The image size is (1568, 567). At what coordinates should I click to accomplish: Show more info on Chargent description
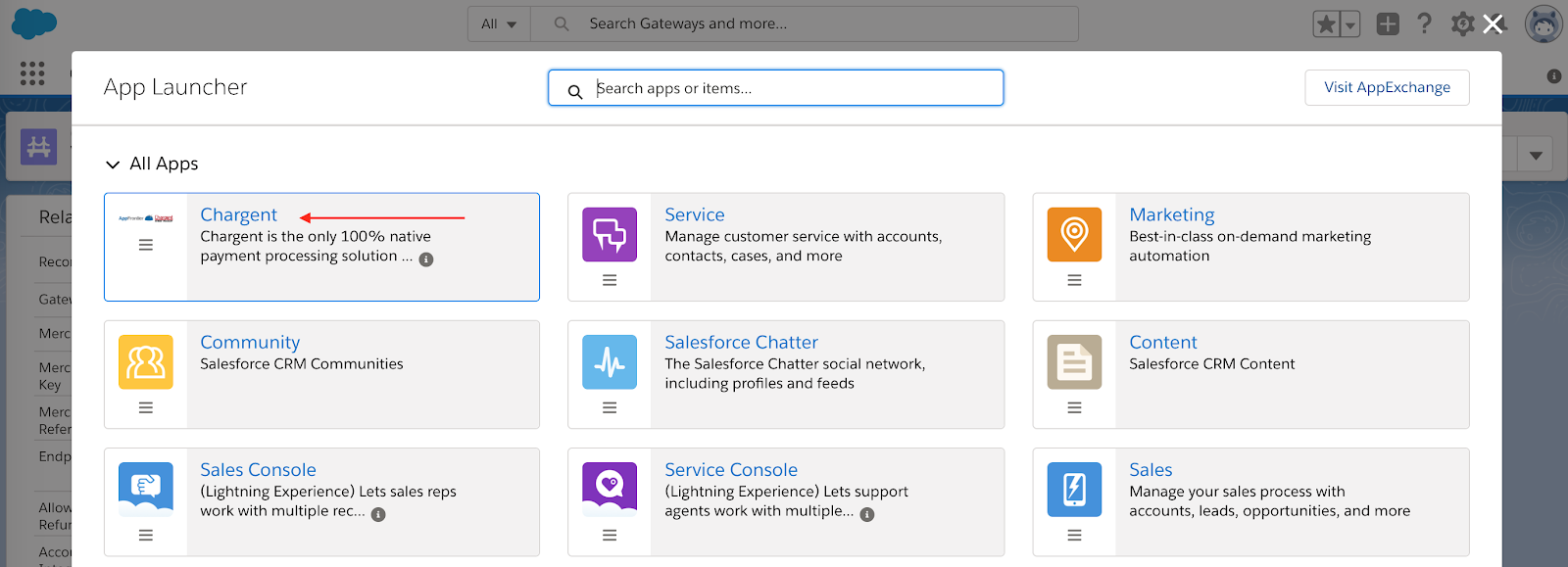click(x=426, y=260)
